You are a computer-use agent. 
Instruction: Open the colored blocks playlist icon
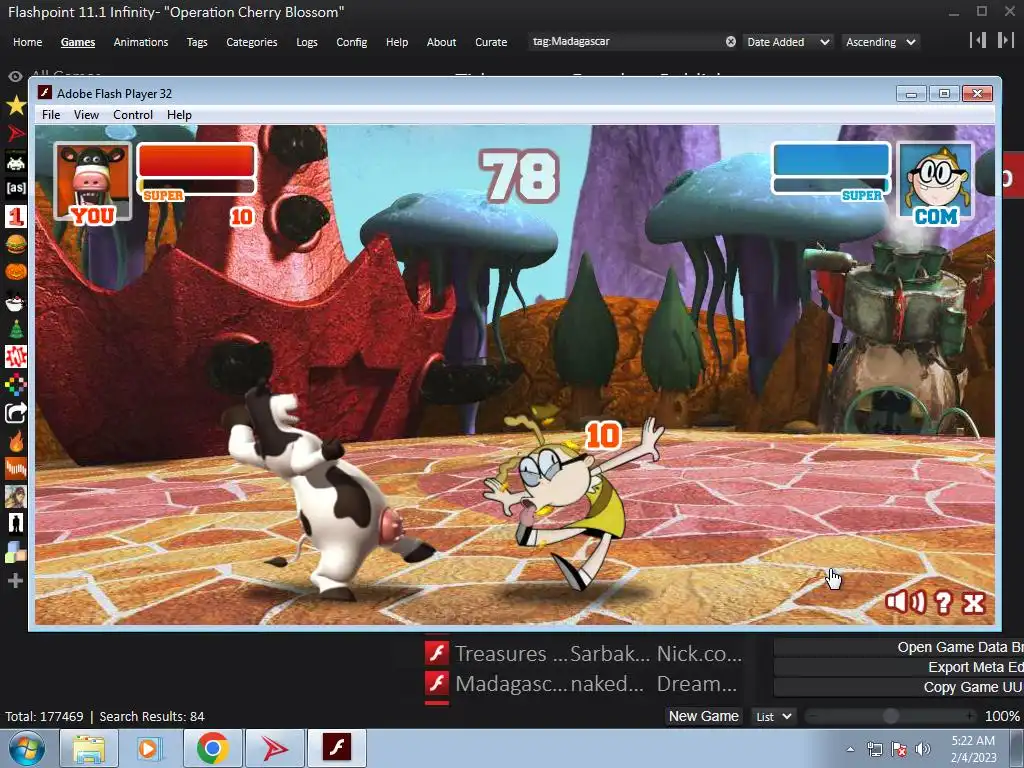(x=16, y=552)
